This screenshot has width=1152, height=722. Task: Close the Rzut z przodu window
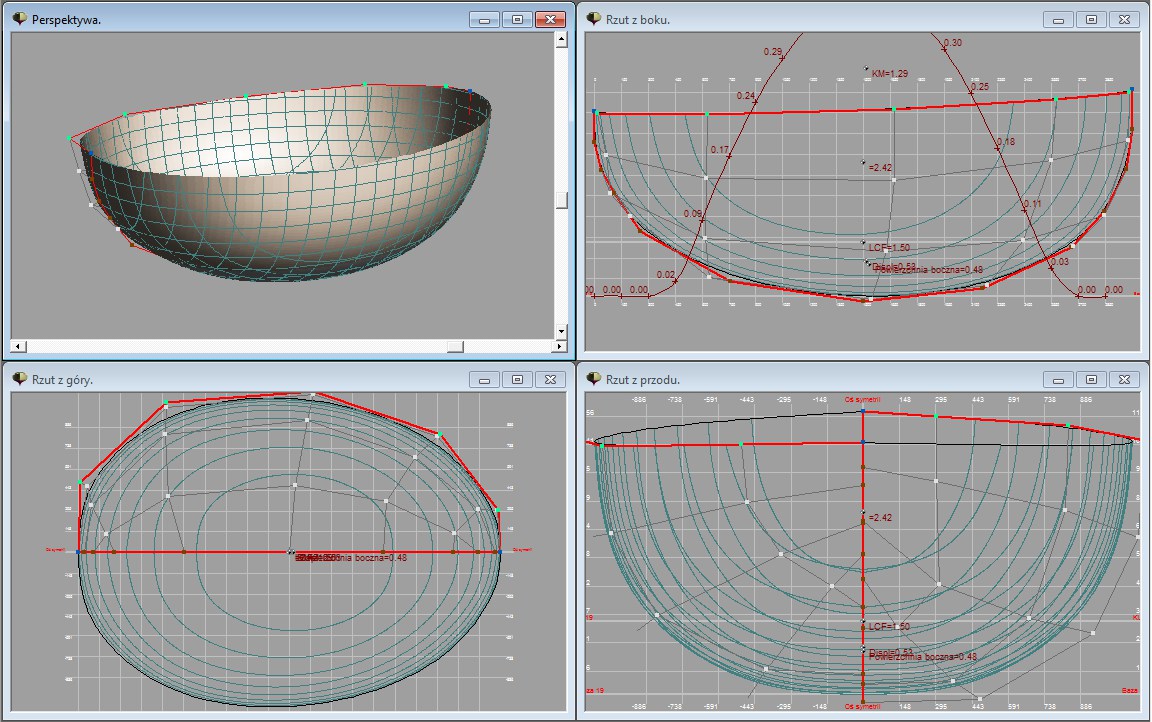pyautogui.click(x=1125, y=380)
